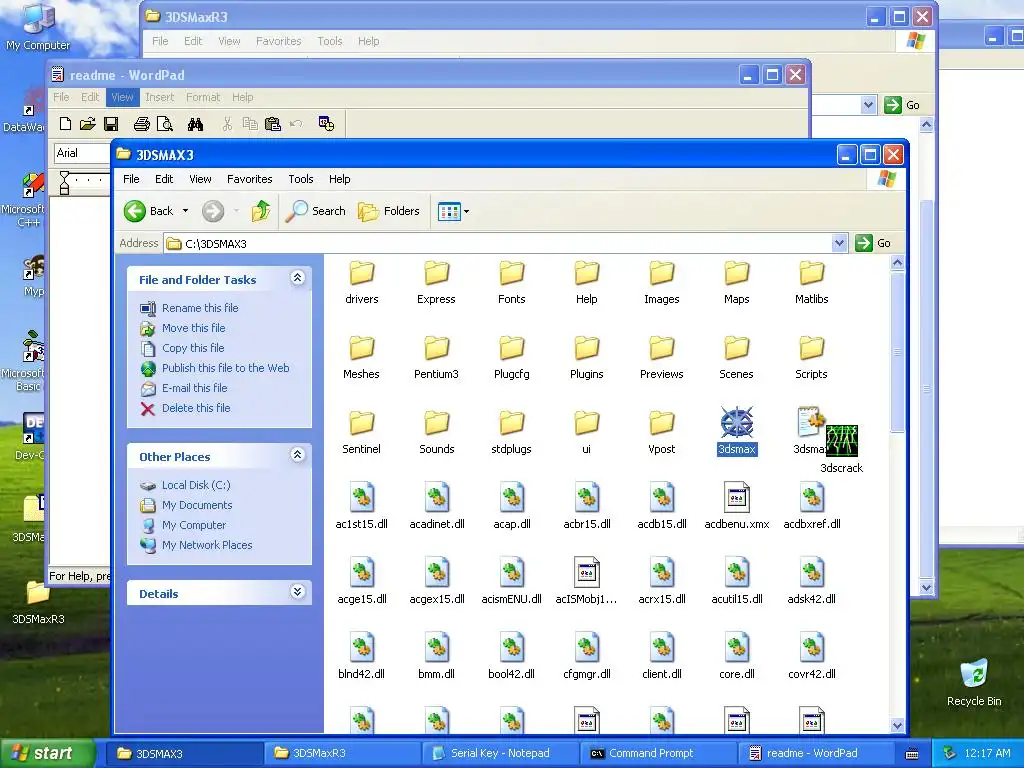Click the Start button

[46, 753]
